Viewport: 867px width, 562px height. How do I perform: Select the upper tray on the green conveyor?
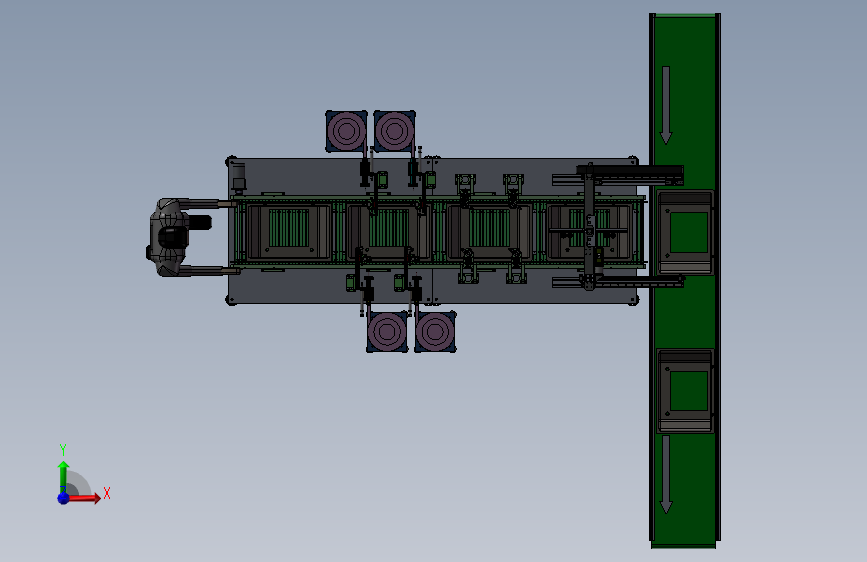point(685,232)
